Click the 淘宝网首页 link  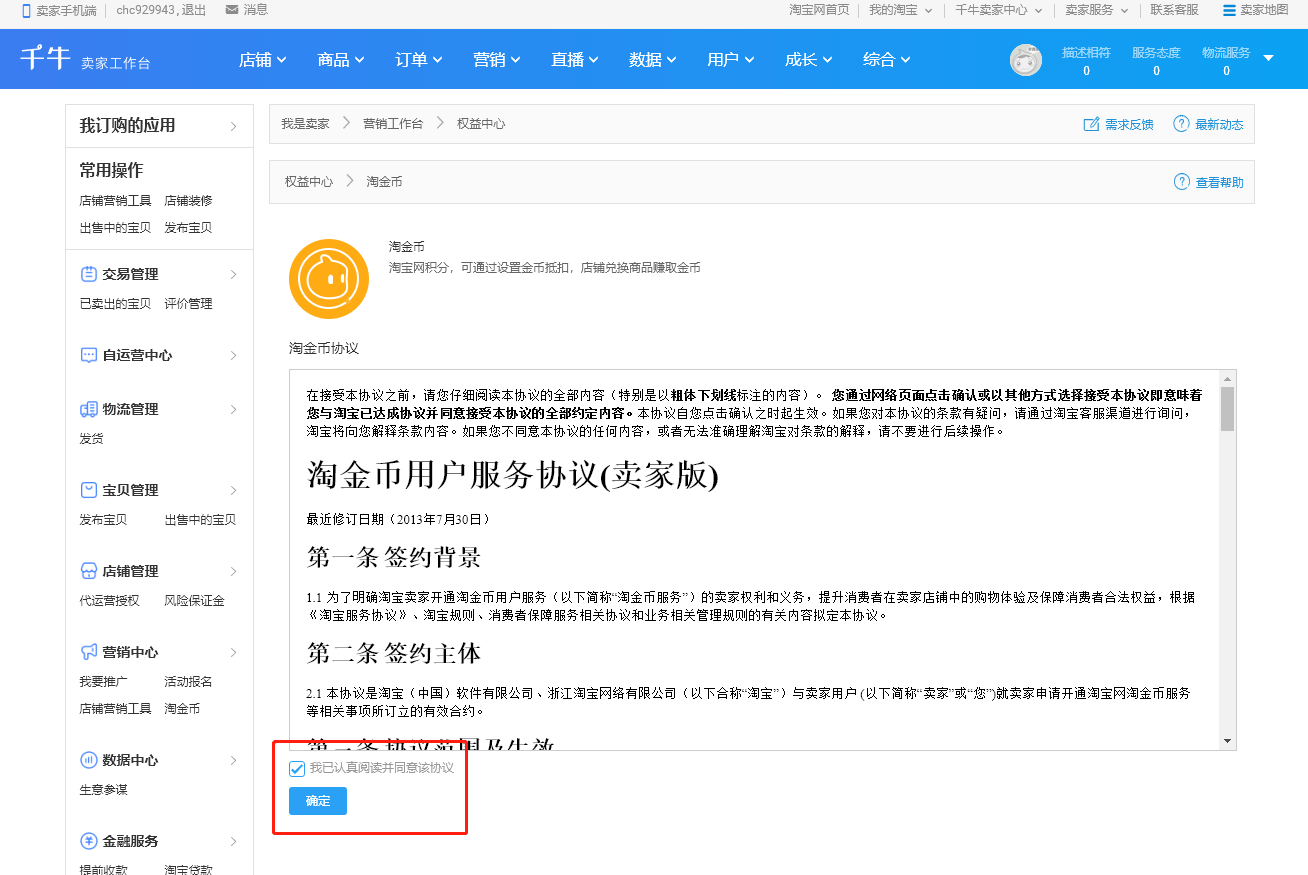tap(819, 10)
